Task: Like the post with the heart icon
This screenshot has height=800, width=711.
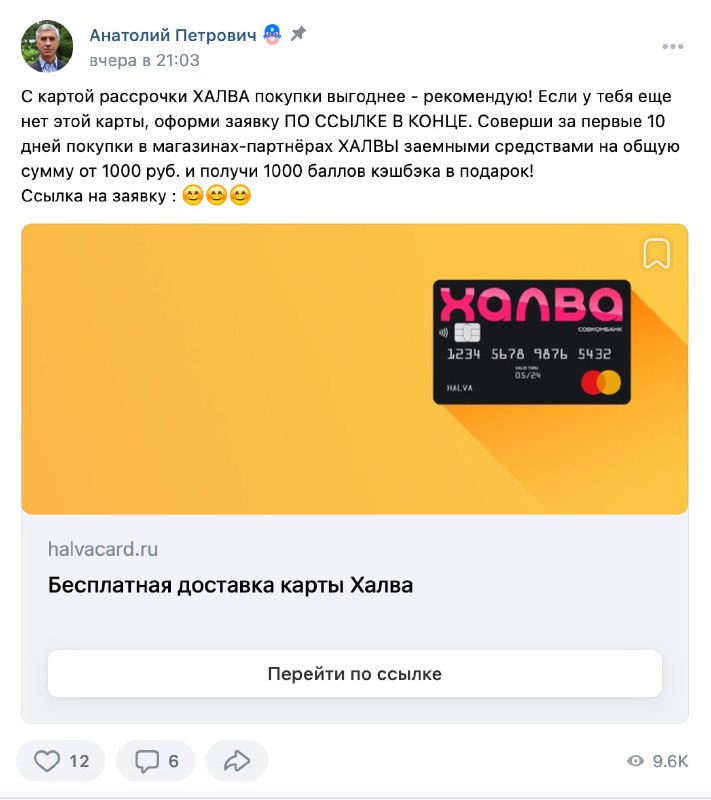Action: click(46, 761)
